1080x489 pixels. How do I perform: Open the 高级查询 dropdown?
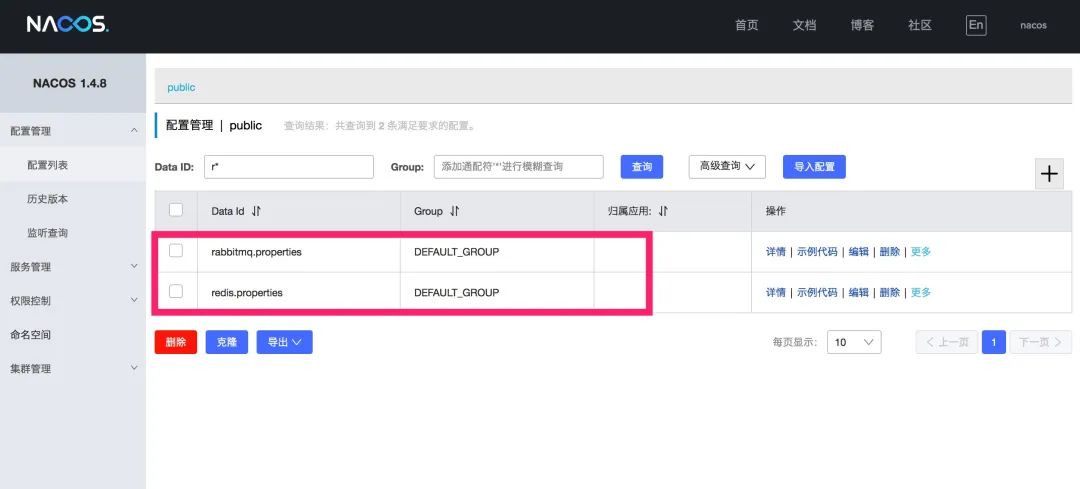tap(727, 167)
